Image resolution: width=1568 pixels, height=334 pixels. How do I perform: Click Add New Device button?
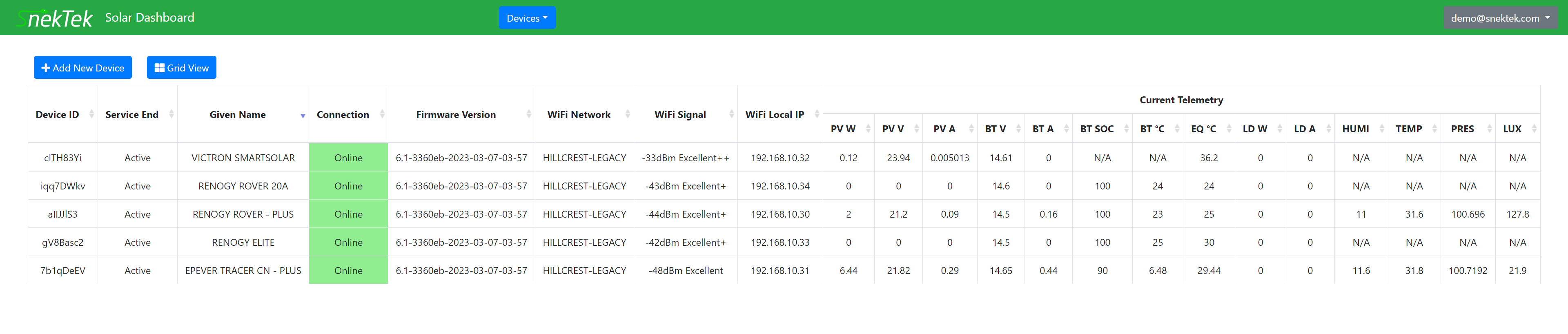tap(83, 67)
